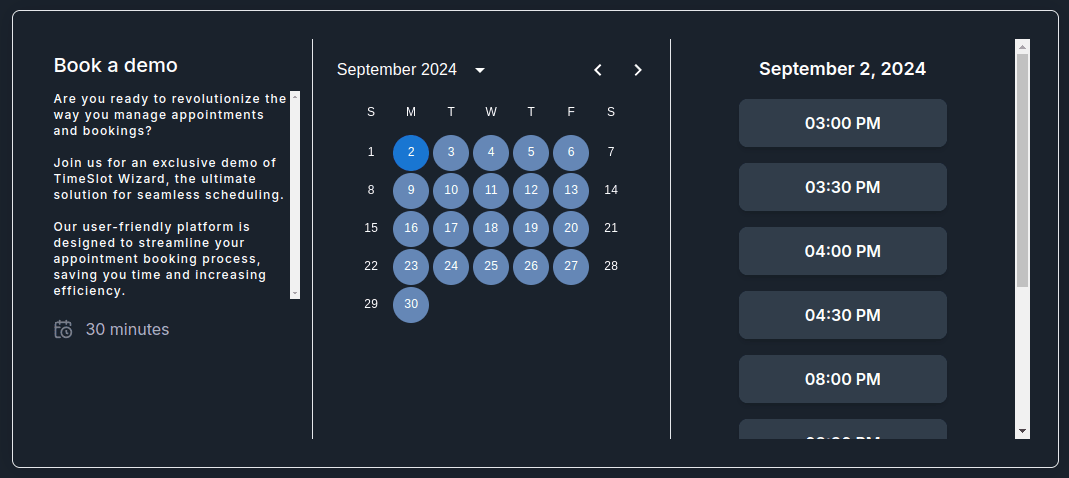1069x478 pixels.
Task: Reserve the 08:00 PM time slot
Action: tap(842, 379)
